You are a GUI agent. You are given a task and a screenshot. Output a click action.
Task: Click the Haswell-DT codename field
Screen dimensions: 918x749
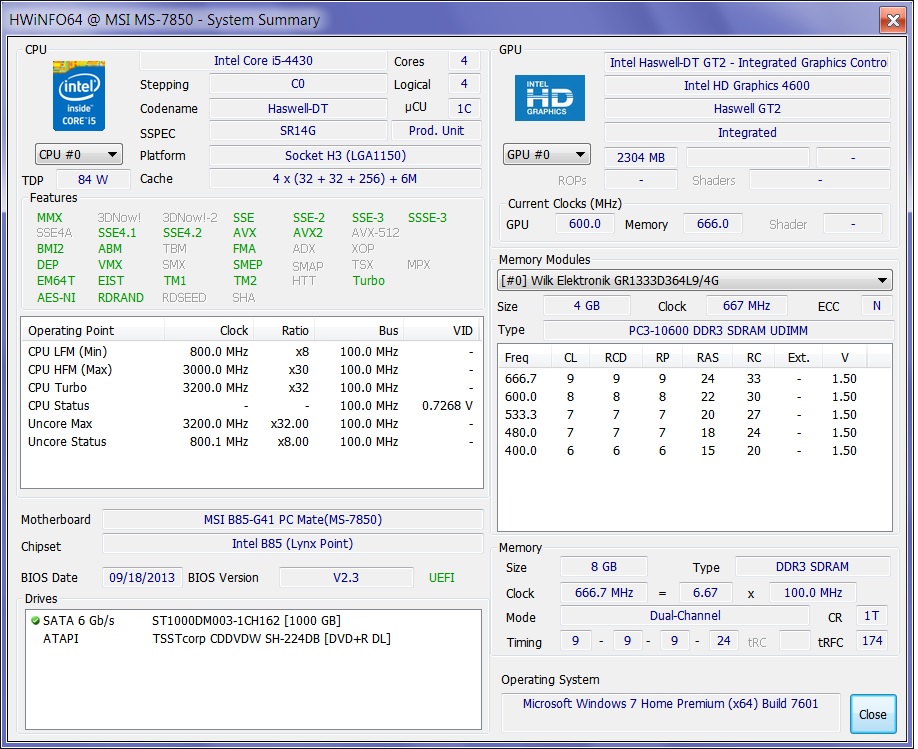pyautogui.click(x=298, y=108)
